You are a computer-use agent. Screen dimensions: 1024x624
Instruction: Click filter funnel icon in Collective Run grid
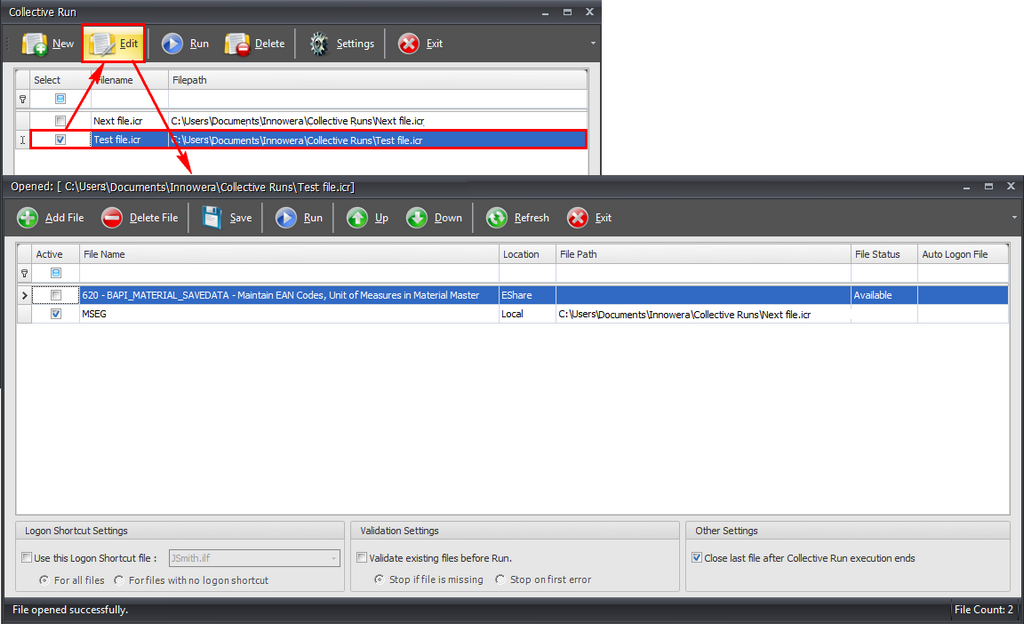point(22,99)
